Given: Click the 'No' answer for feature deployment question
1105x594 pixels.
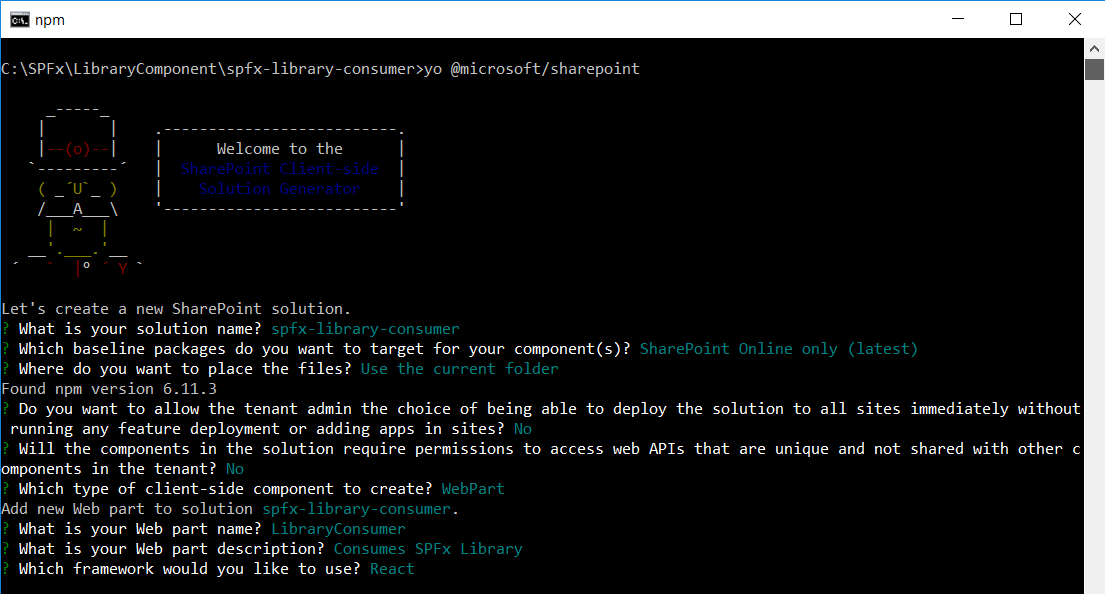Looking at the screenshot, I should coord(523,429).
